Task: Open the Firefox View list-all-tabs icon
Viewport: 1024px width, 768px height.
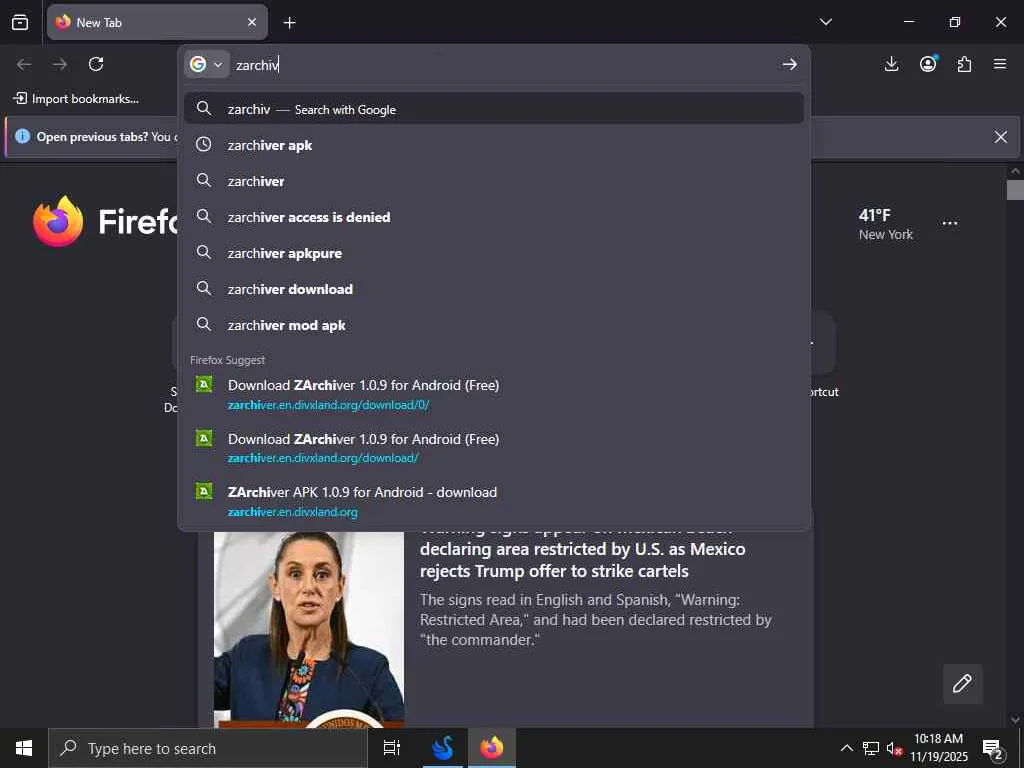Action: [x=20, y=22]
